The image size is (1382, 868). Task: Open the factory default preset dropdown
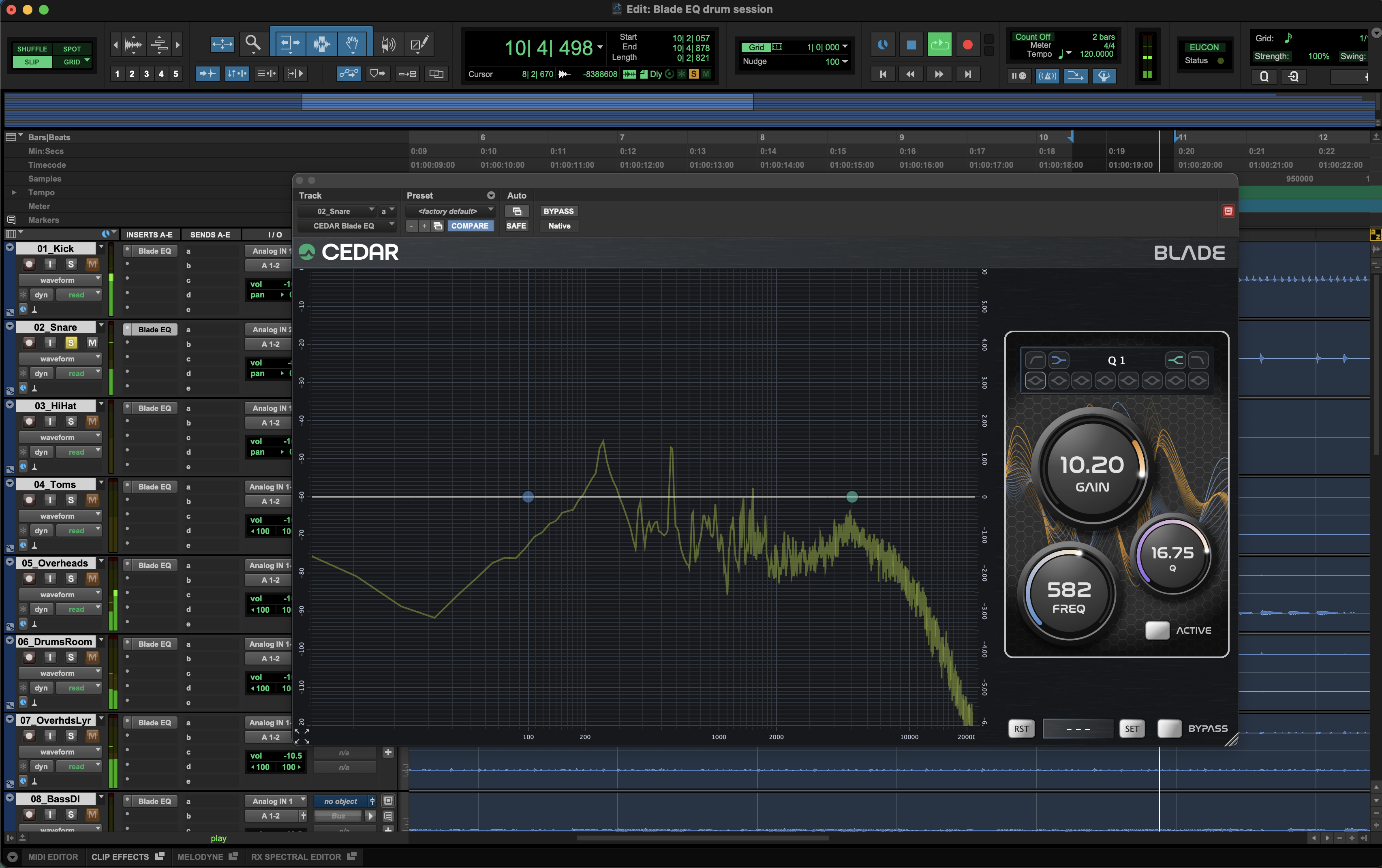click(x=450, y=211)
